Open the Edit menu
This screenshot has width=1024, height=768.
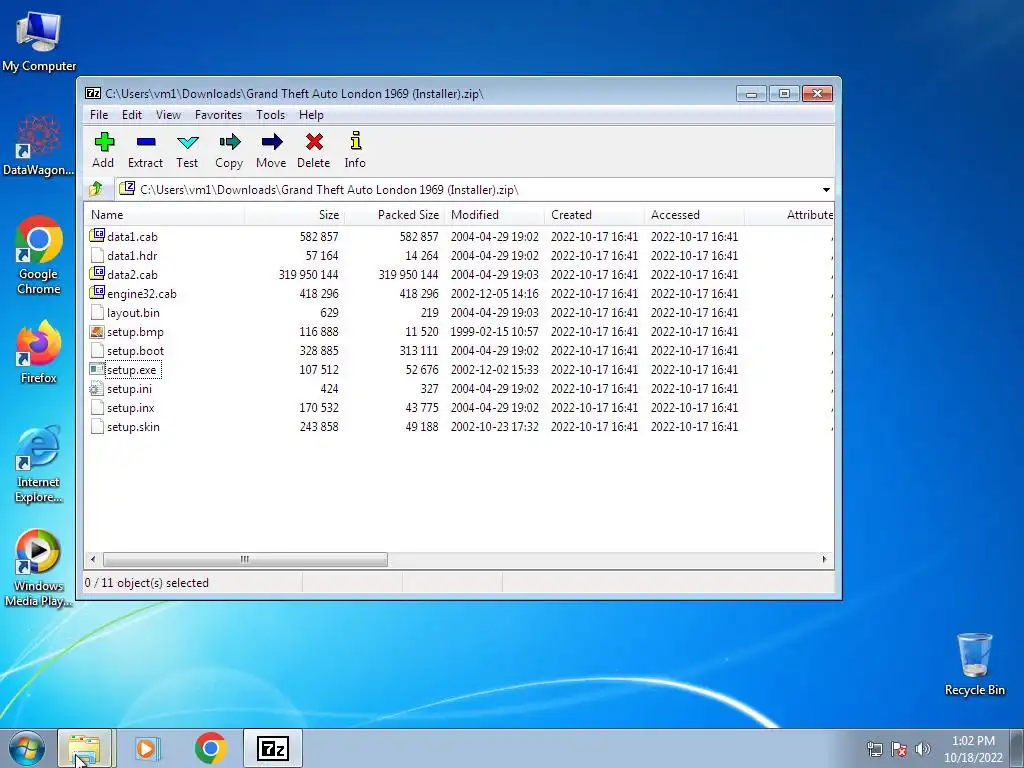132,115
